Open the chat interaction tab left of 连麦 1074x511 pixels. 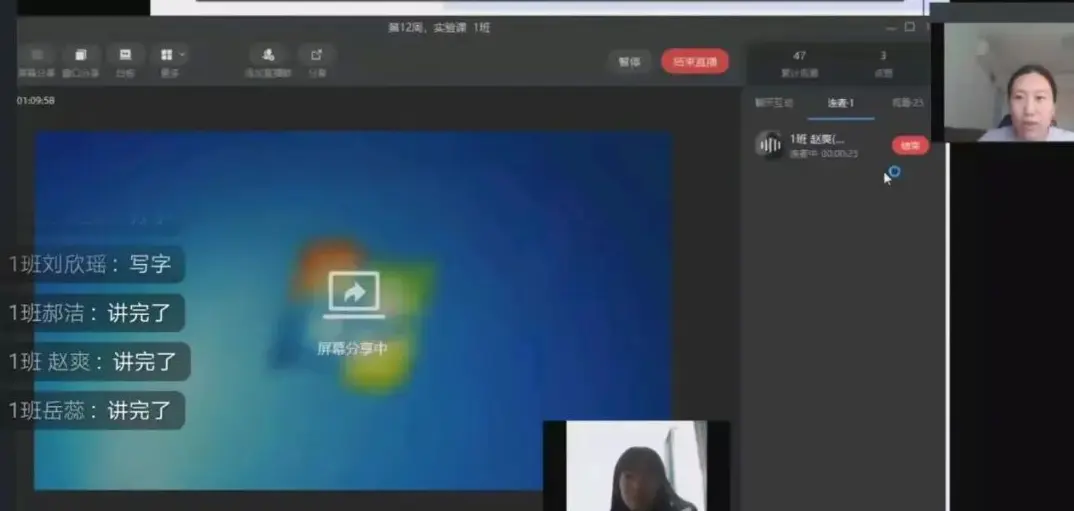[774, 103]
